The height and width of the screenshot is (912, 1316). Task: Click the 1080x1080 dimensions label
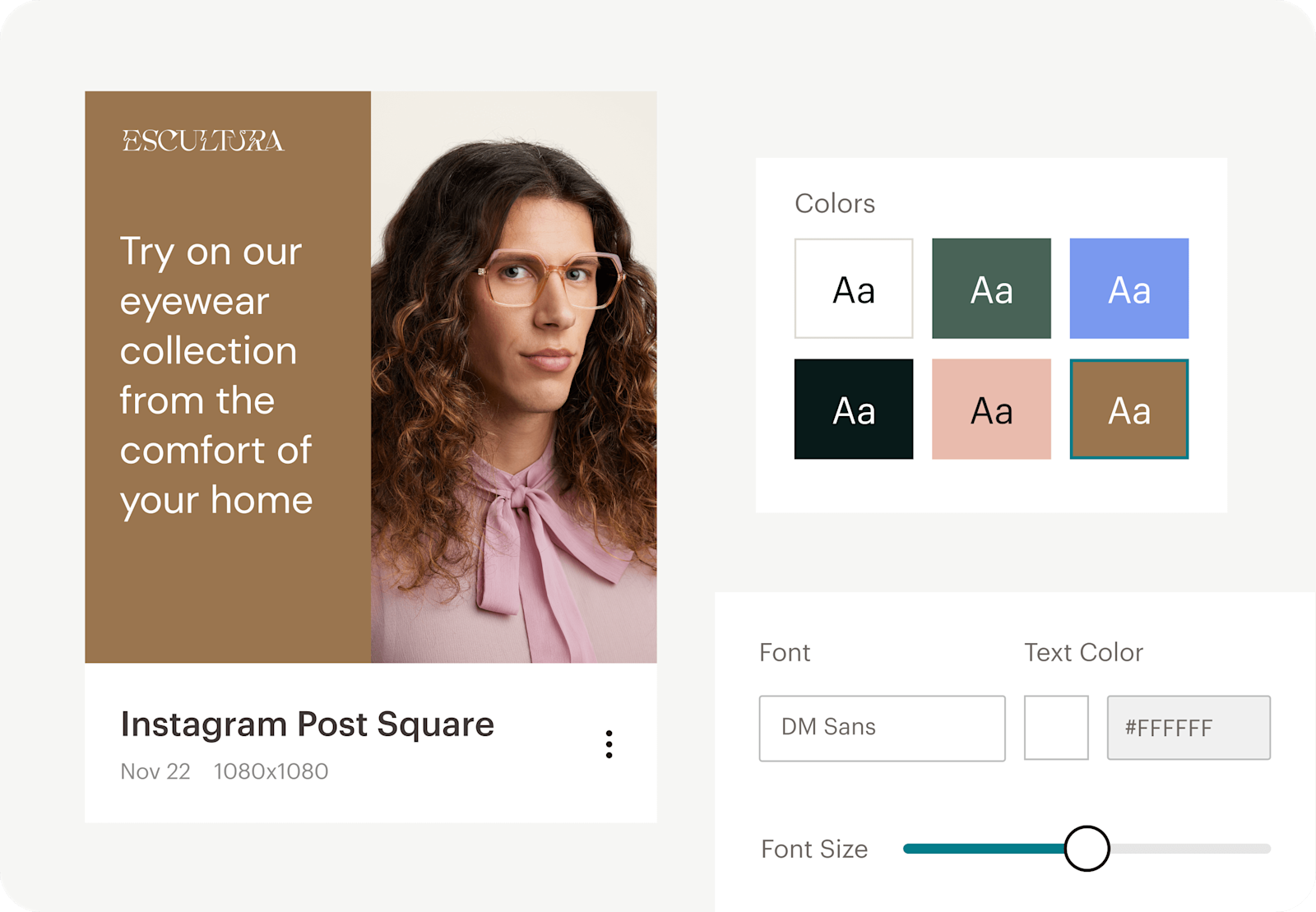pos(271,771)
